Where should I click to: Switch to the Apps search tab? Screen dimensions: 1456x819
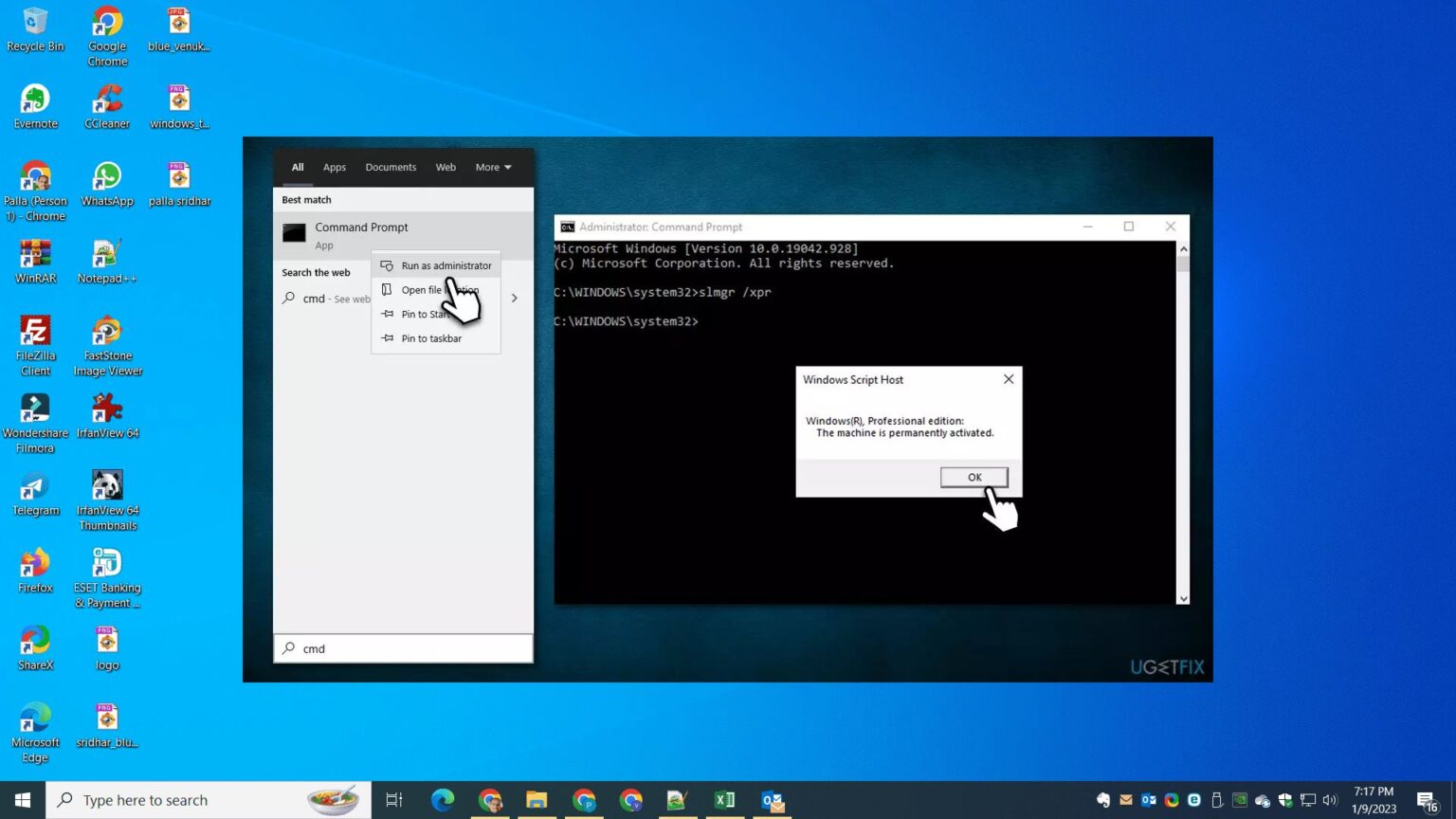pyautogui.click(x=334, y=167)
